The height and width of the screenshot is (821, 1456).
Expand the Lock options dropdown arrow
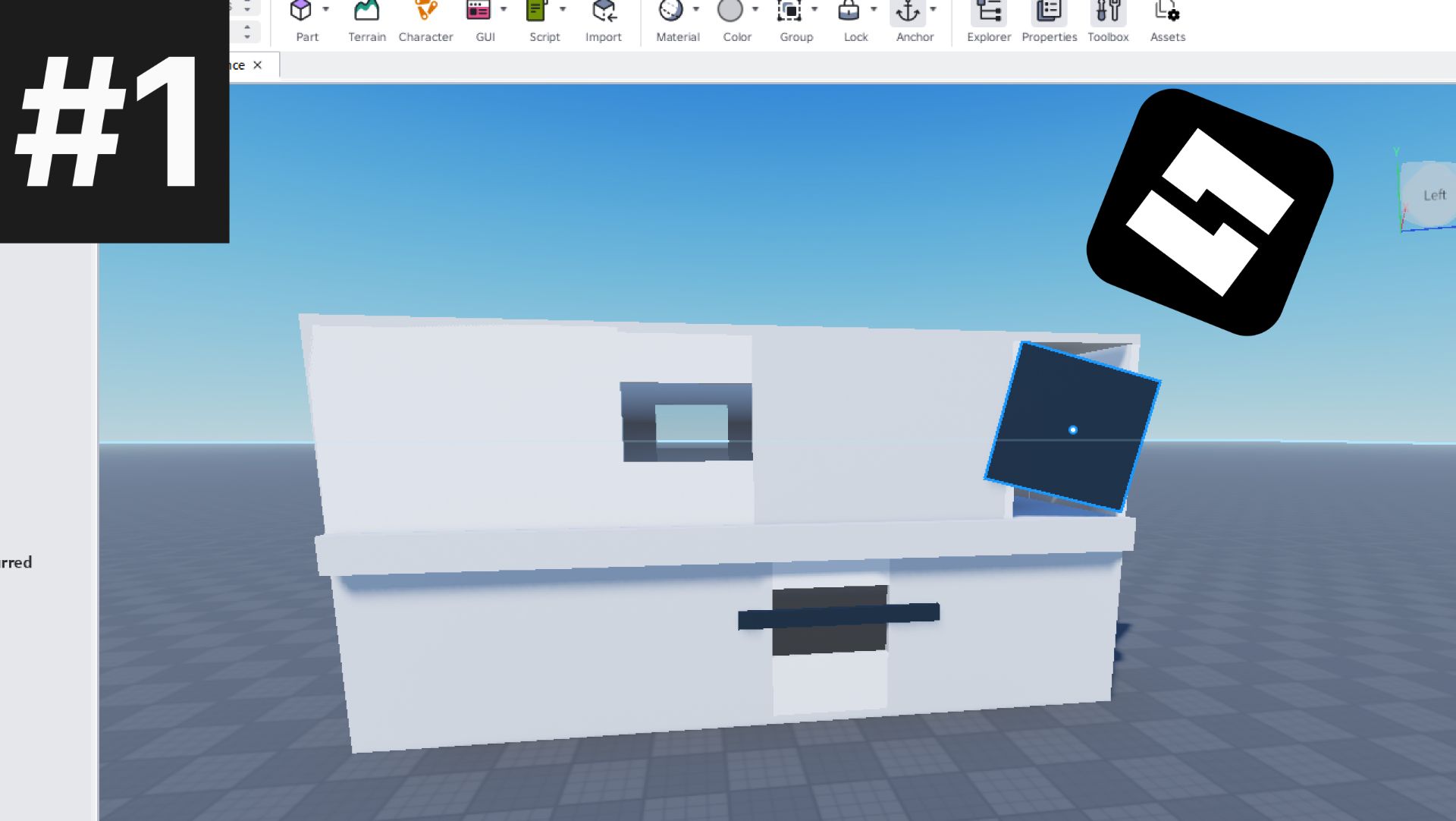pos(874,9)
